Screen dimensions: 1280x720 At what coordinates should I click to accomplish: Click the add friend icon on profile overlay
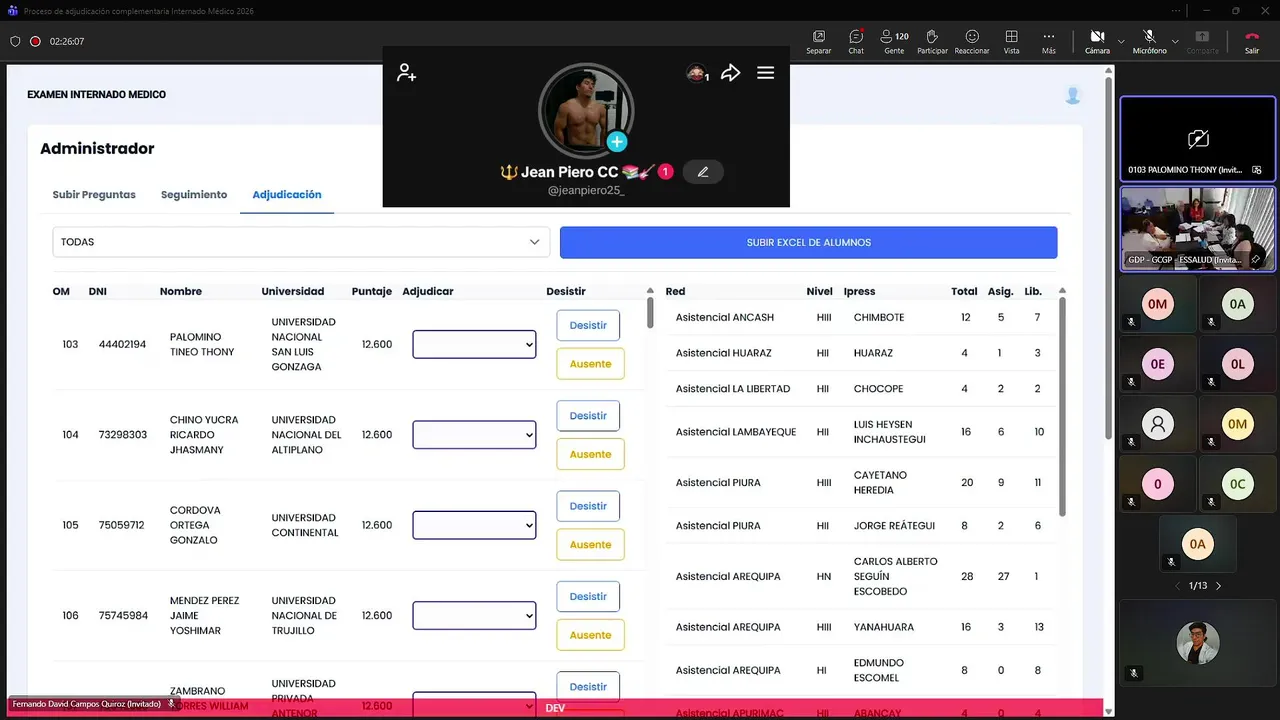click(x=406, y=72)
